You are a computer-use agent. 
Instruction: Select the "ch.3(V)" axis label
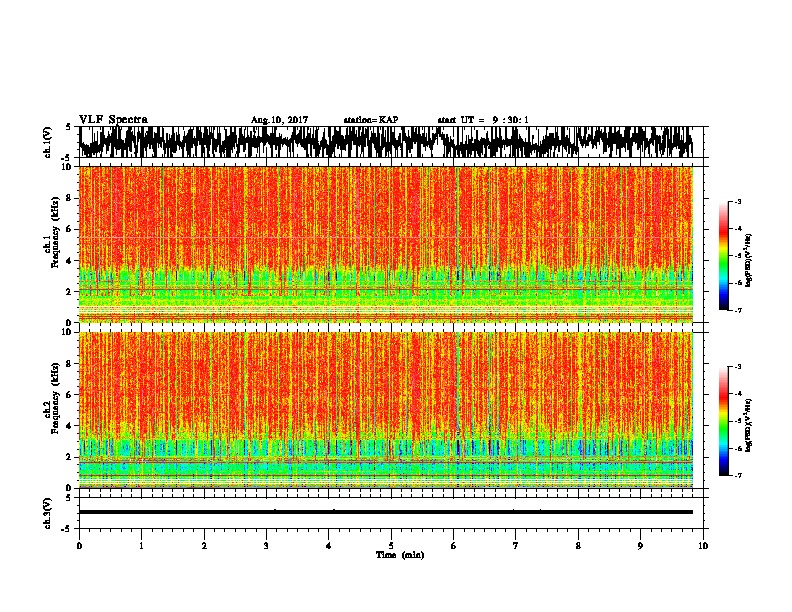[48, 513]
